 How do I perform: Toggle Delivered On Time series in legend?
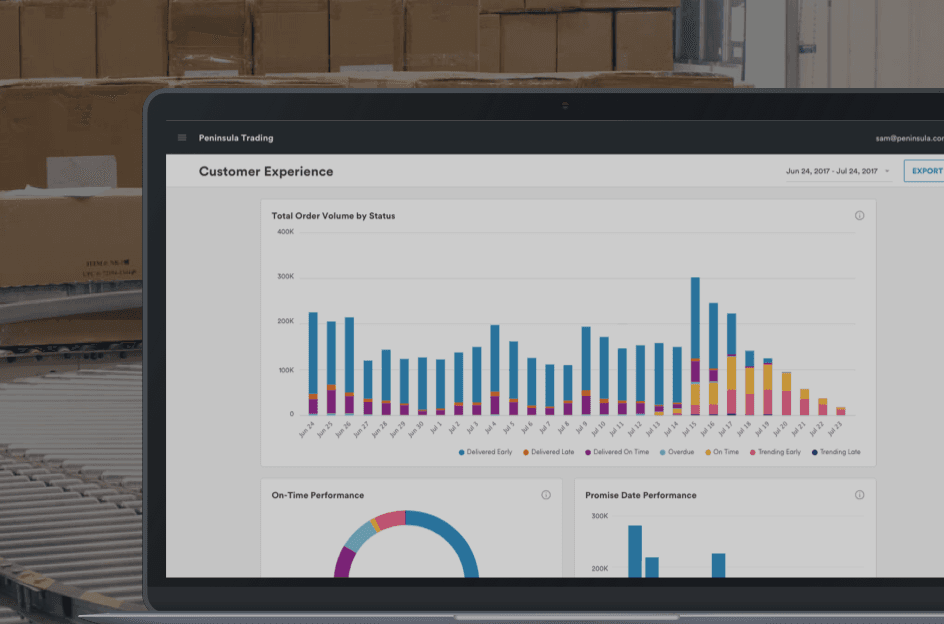point(622,452)
